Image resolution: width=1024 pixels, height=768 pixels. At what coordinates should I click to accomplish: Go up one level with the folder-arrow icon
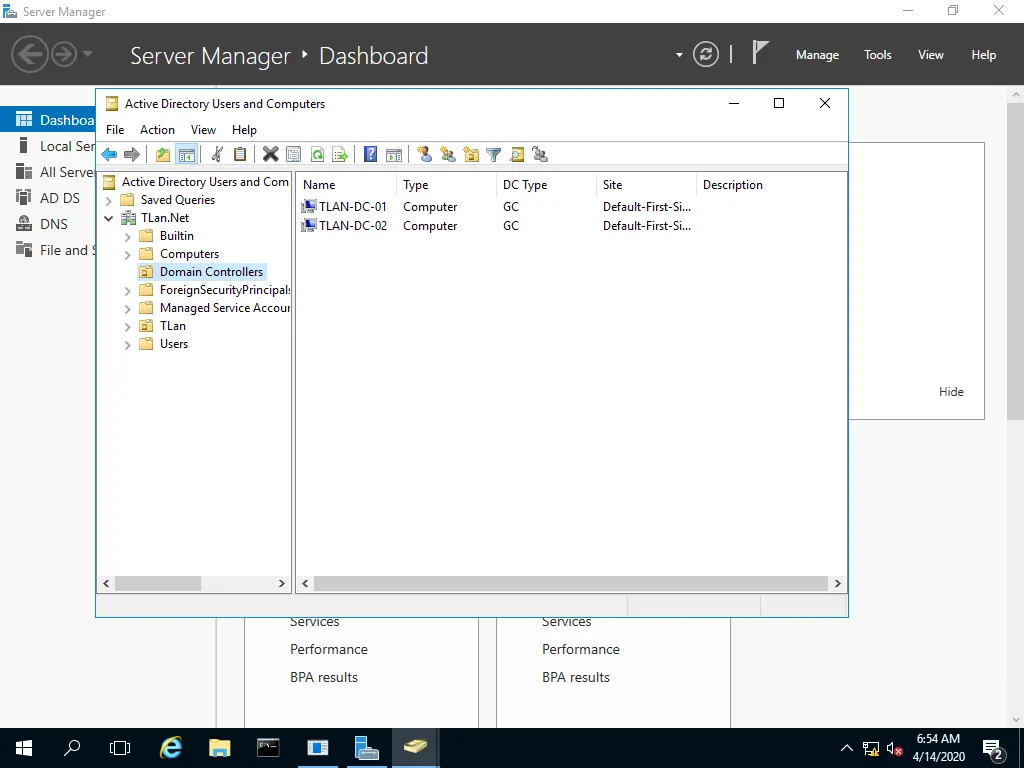click(x=163, y=155)
